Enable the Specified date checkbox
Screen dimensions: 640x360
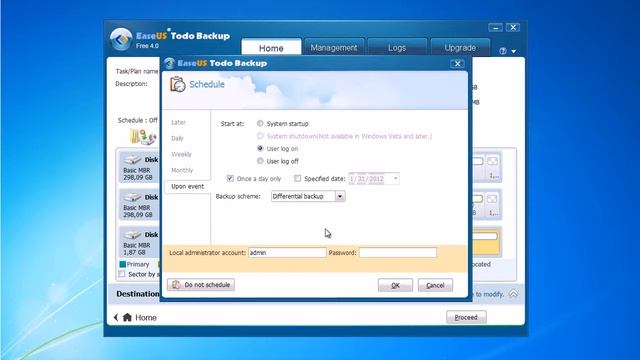[298, 178]
